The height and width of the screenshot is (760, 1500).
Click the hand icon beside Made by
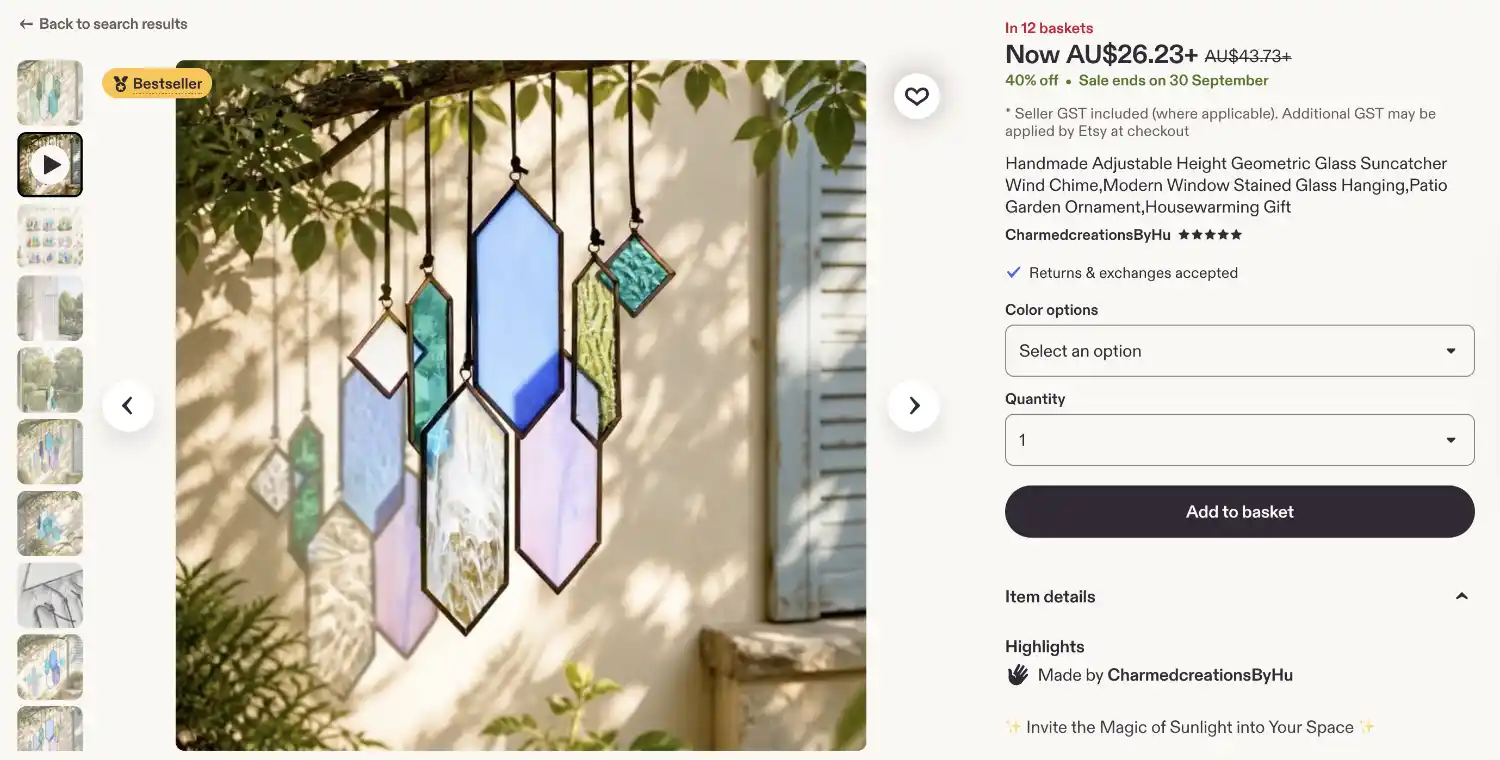click(x=1017, y=675)
